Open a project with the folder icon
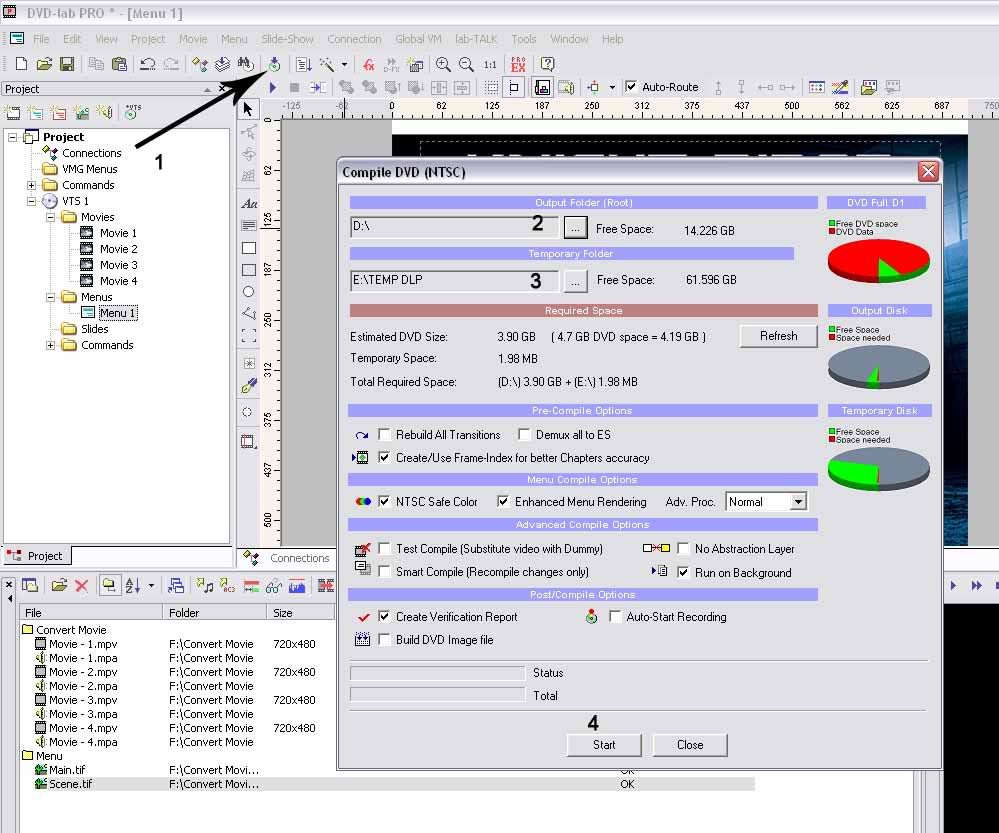This screenshot has width=999, height=833. click(44, 64)
